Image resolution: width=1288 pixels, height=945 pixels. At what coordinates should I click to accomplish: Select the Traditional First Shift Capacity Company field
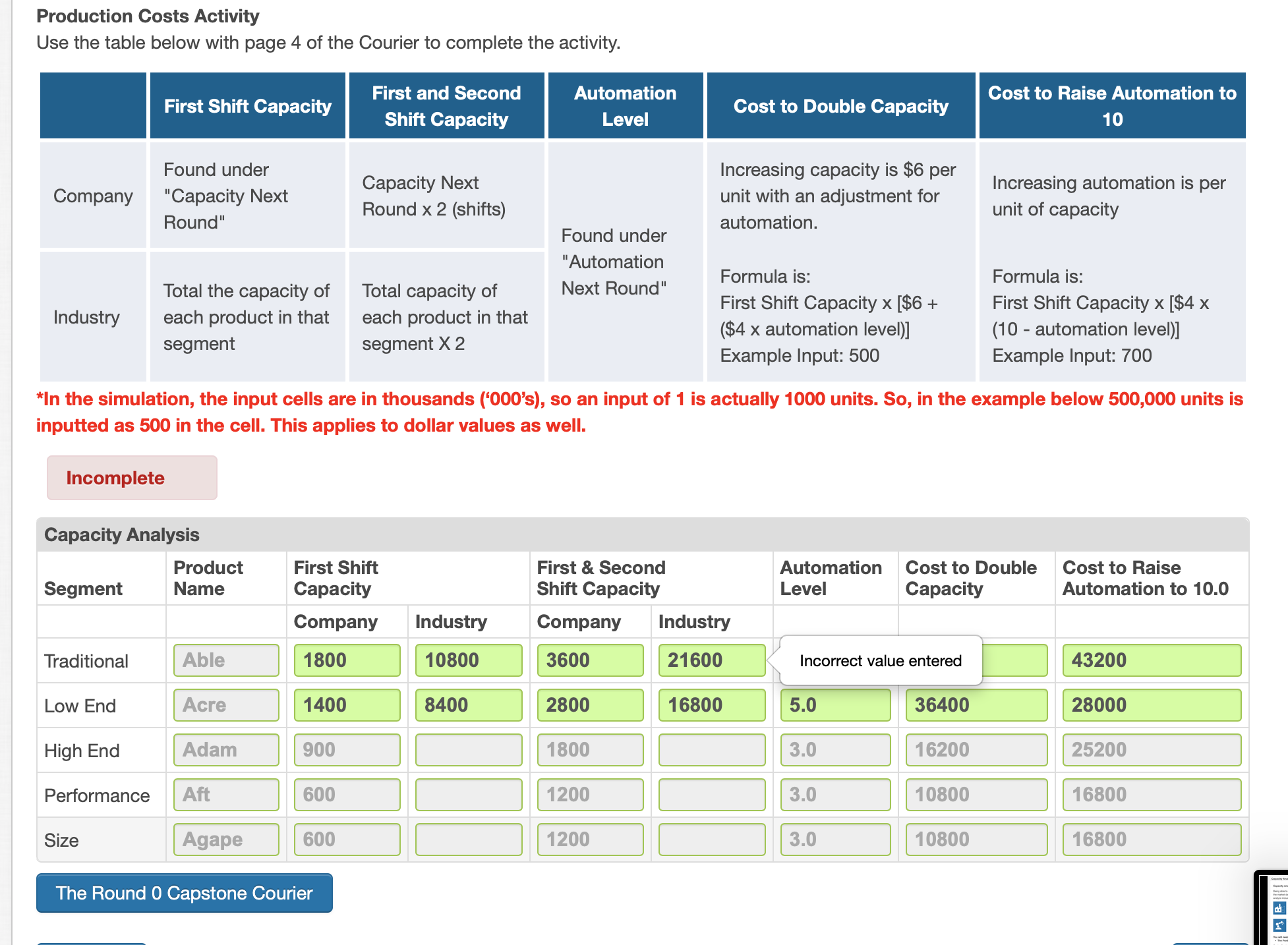[x=347, y=660]
